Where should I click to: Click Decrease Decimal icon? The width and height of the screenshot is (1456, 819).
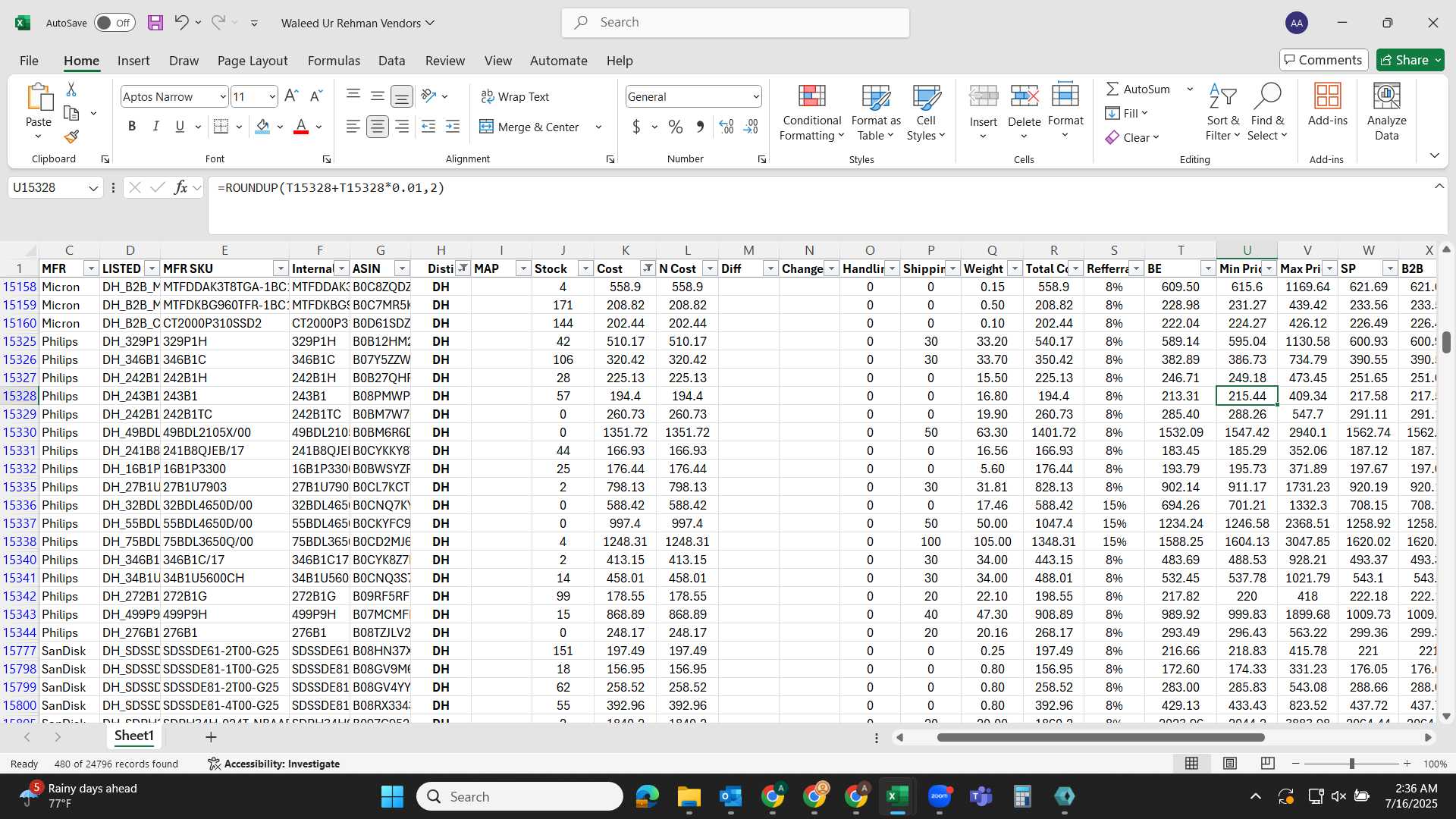point(751,127)
